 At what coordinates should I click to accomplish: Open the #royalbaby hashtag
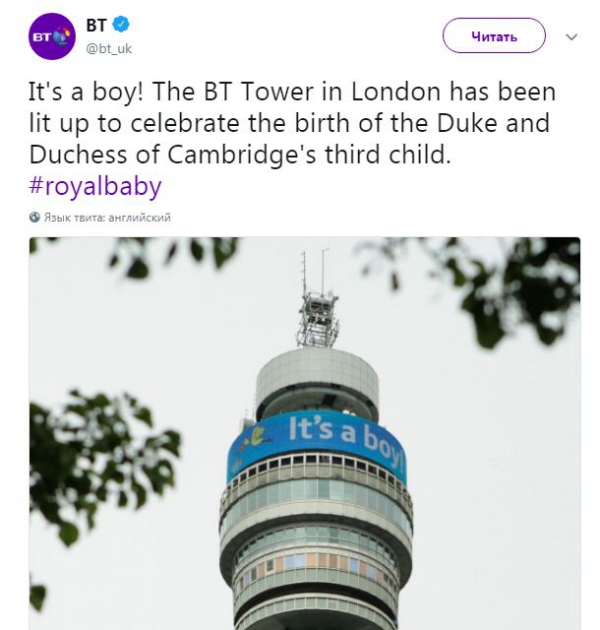click(95, 186)
